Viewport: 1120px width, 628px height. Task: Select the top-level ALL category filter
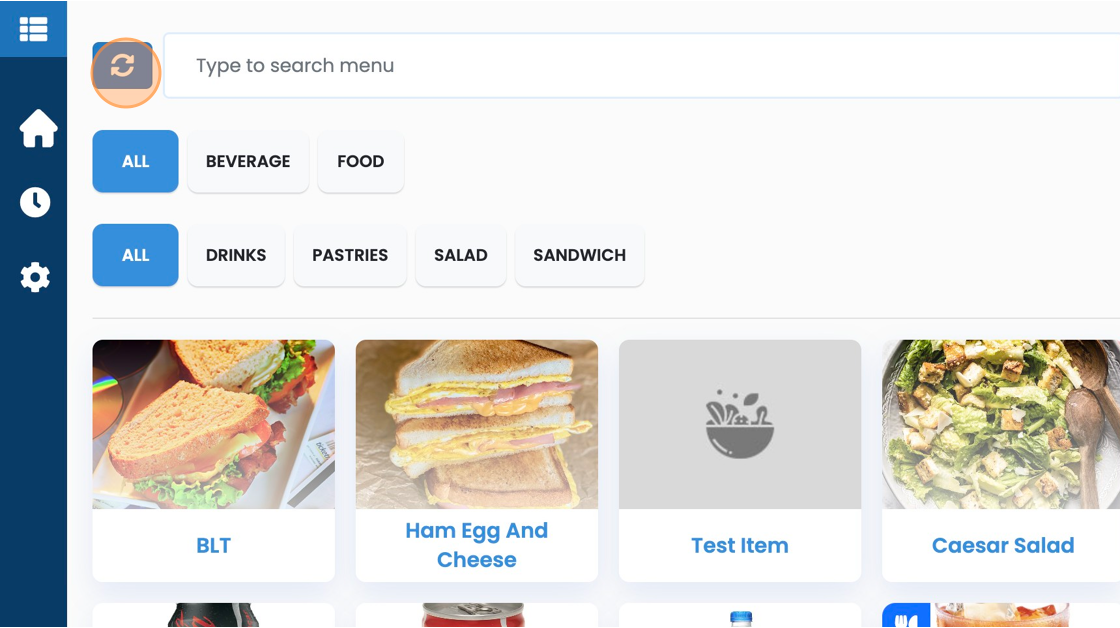(x=136, y=161)
